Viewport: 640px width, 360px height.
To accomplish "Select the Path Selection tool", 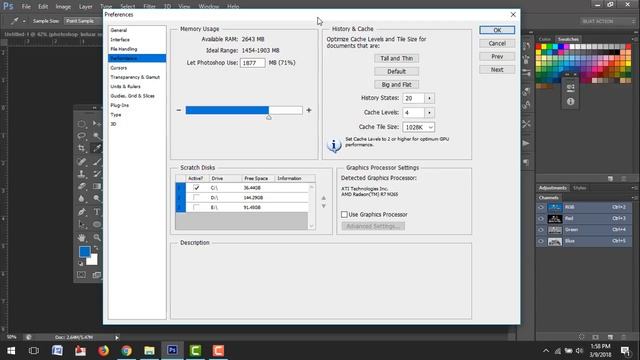I will 82,224.
